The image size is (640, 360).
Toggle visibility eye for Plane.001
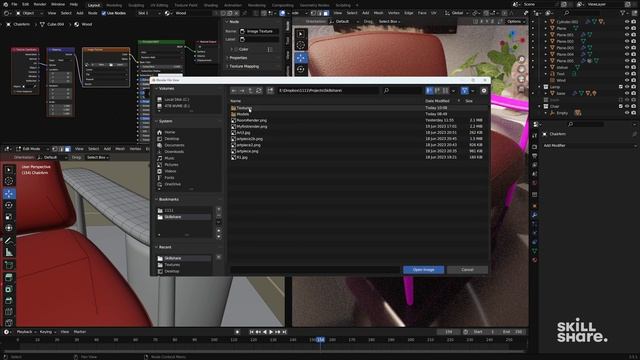click(627, 35)
